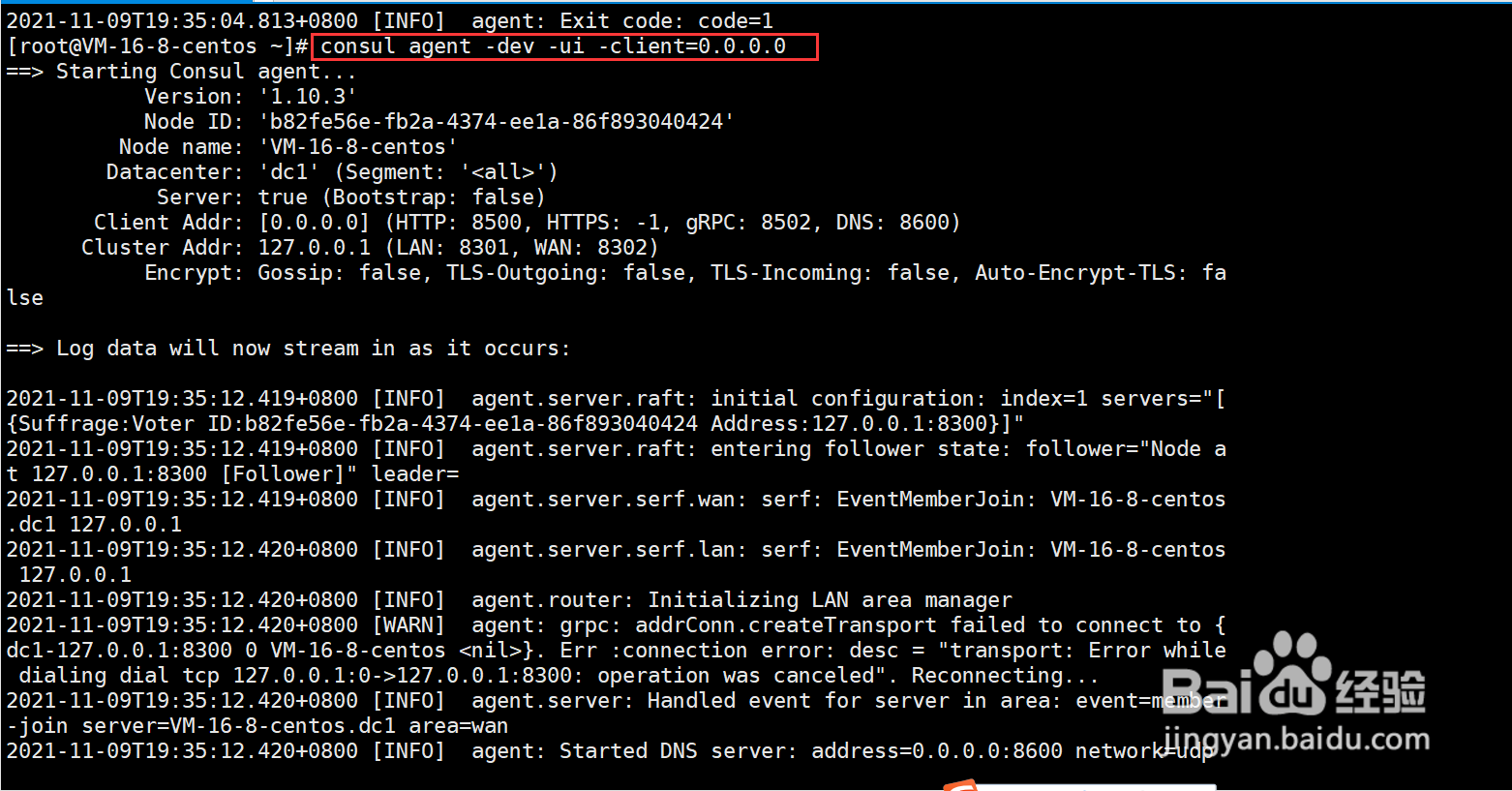
Task: Click the Cluster Addr 127.0.0.1 text
Action: (x=314, y=248)
